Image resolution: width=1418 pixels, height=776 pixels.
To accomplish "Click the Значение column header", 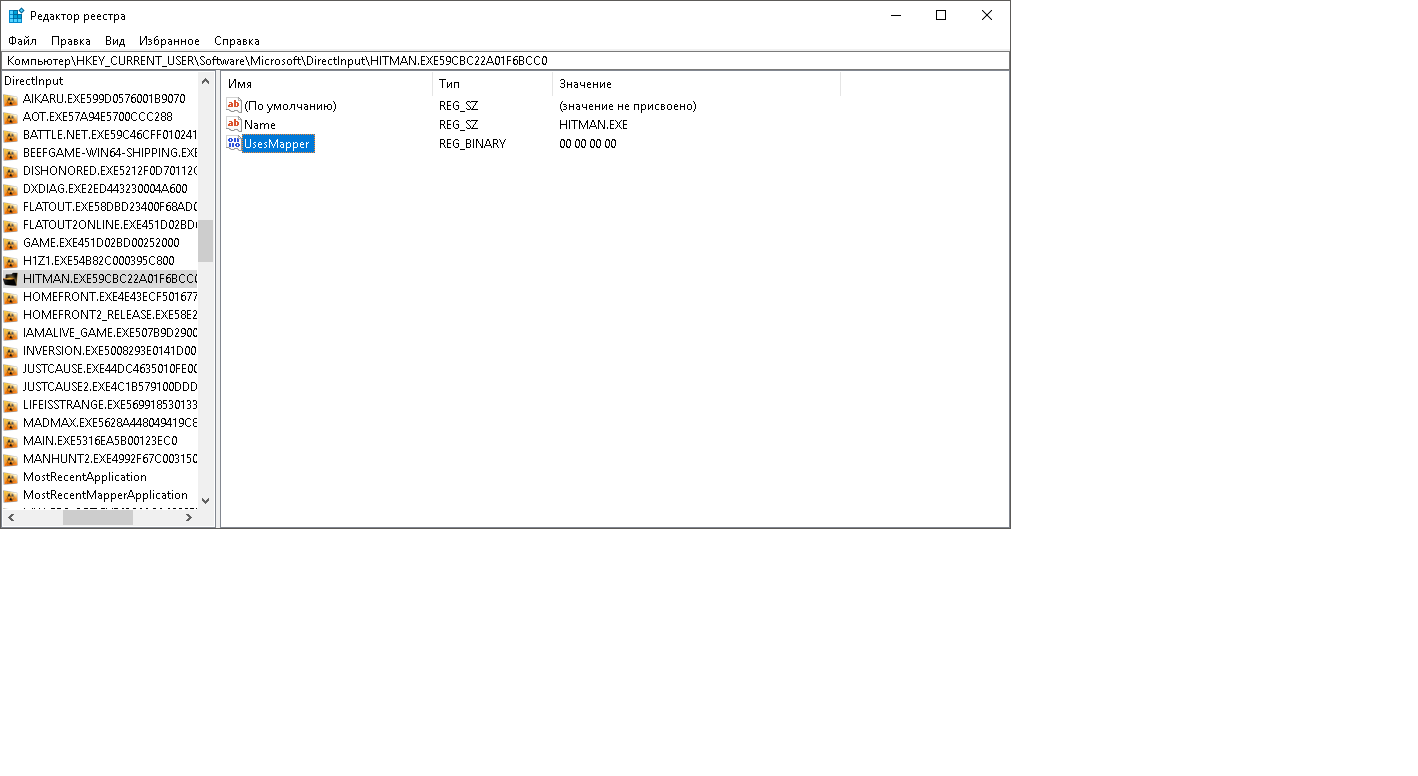I will [x=697, y=84].
